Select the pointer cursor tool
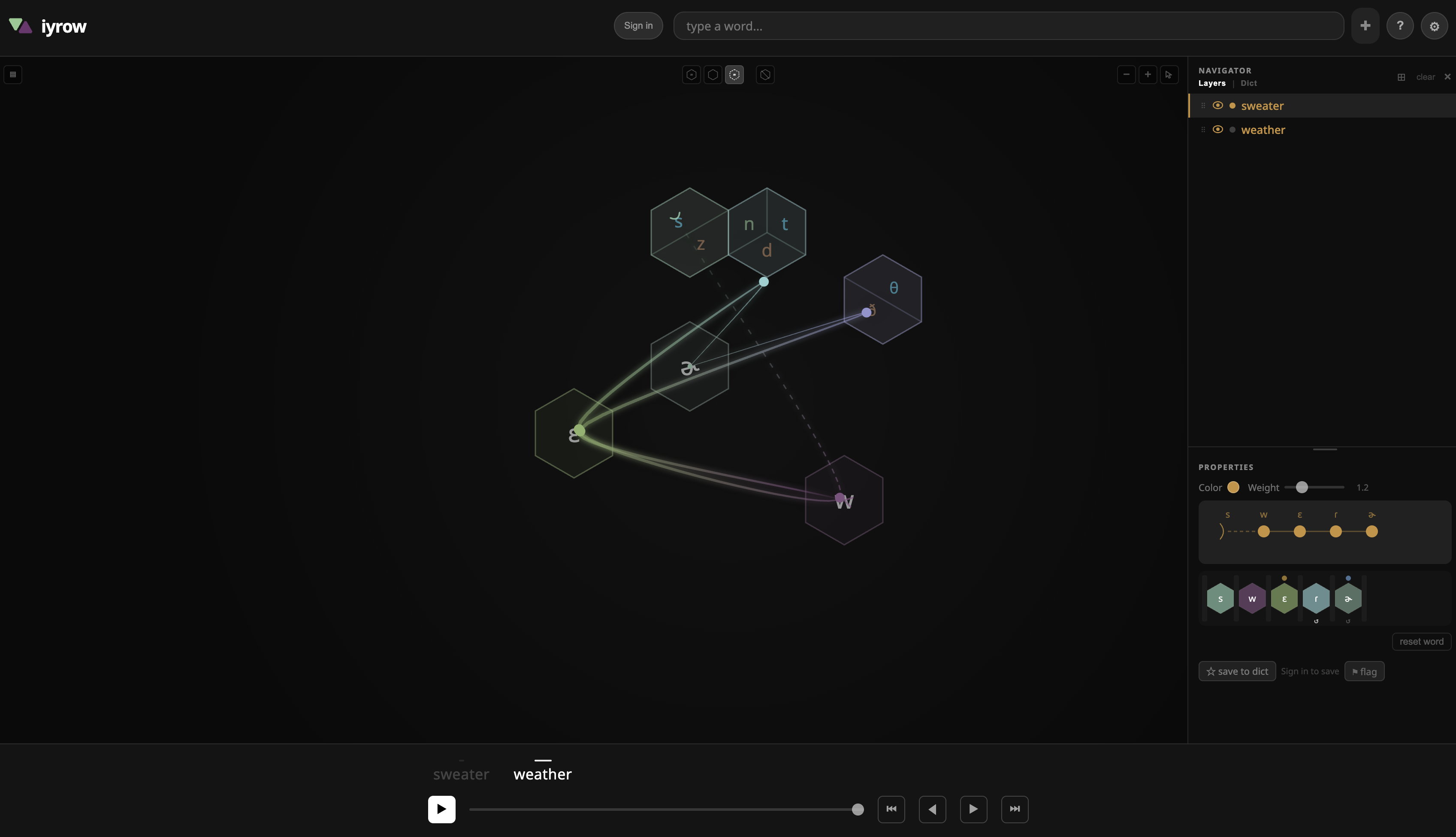The height and width of the screenshot is (837, 1456). tap(1169, 75)
